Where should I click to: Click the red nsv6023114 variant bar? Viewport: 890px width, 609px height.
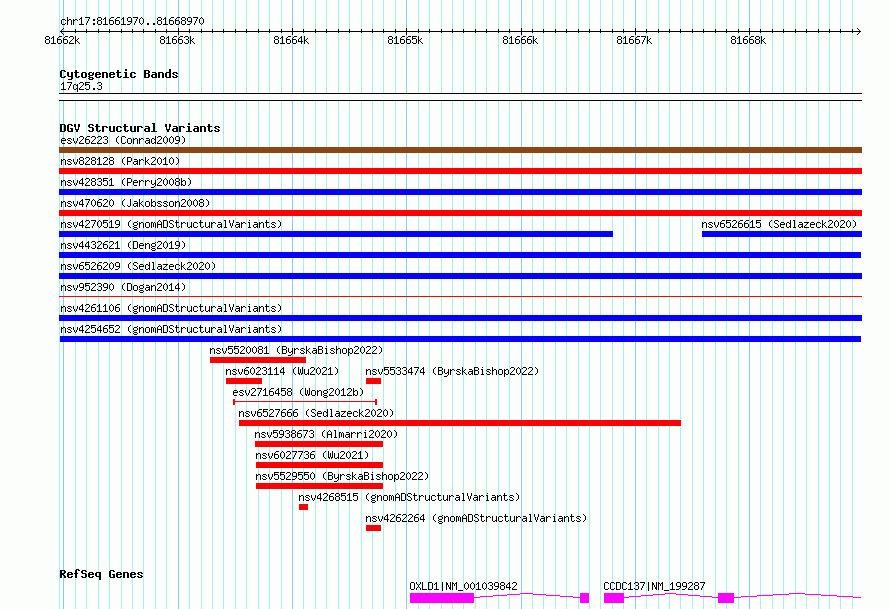click(x=244, y=381)
